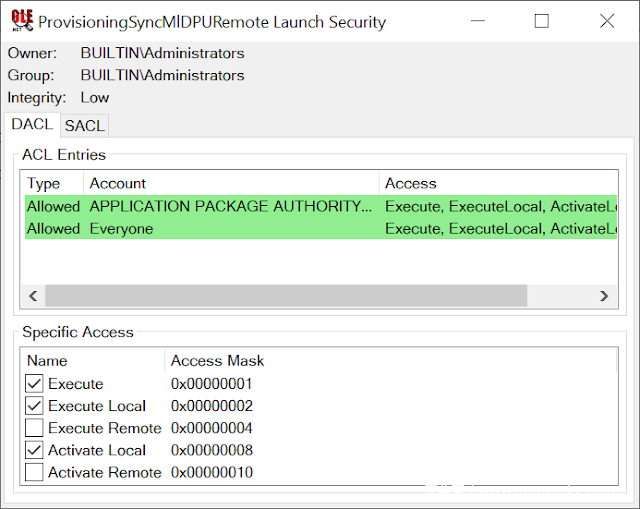This screenshot has height=509, width=640.
Task: Switch to the SACL tab
Action: tap(85, 126)
